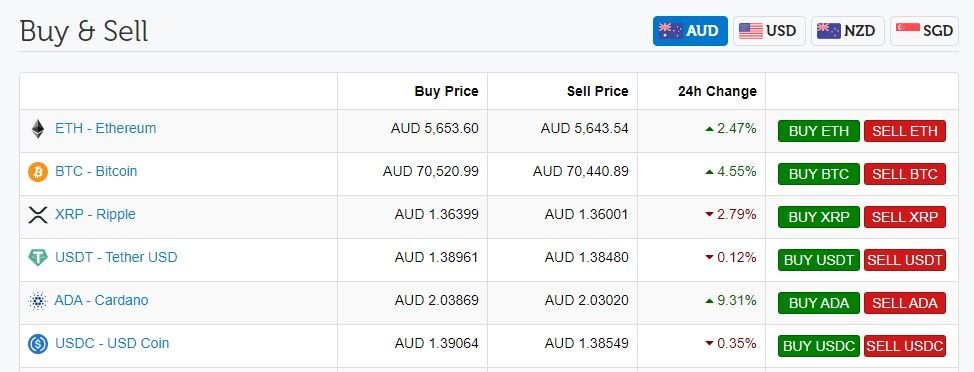Click the Ethereum diamond logo icon
The height and width of the screenshot is (372, 974).
click(x=38, y=129)
